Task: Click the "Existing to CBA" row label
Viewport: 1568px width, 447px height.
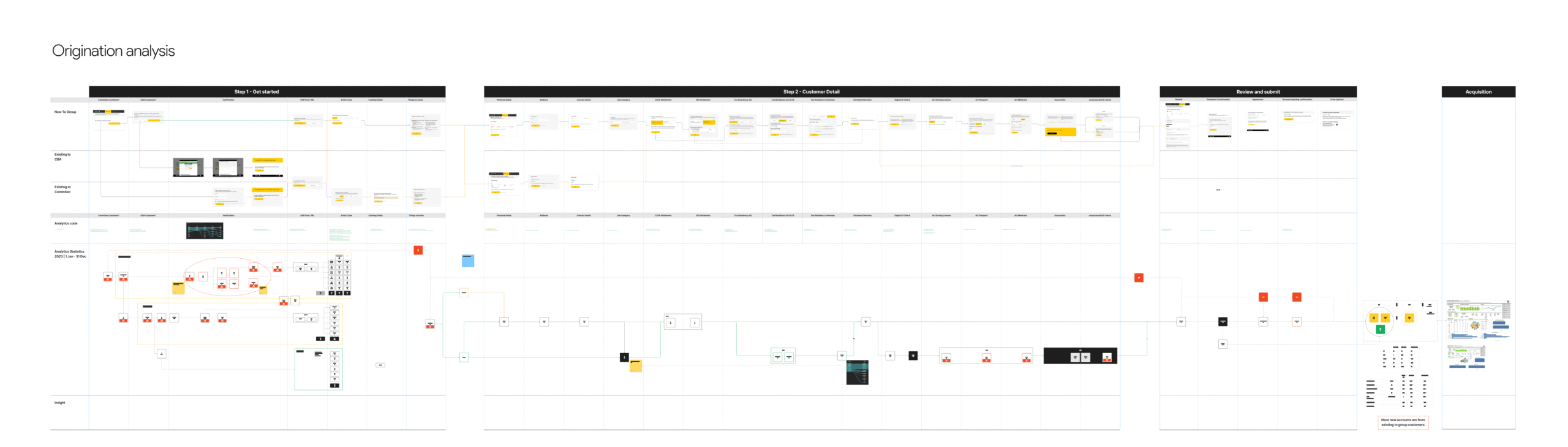Action: pos(62,157)
